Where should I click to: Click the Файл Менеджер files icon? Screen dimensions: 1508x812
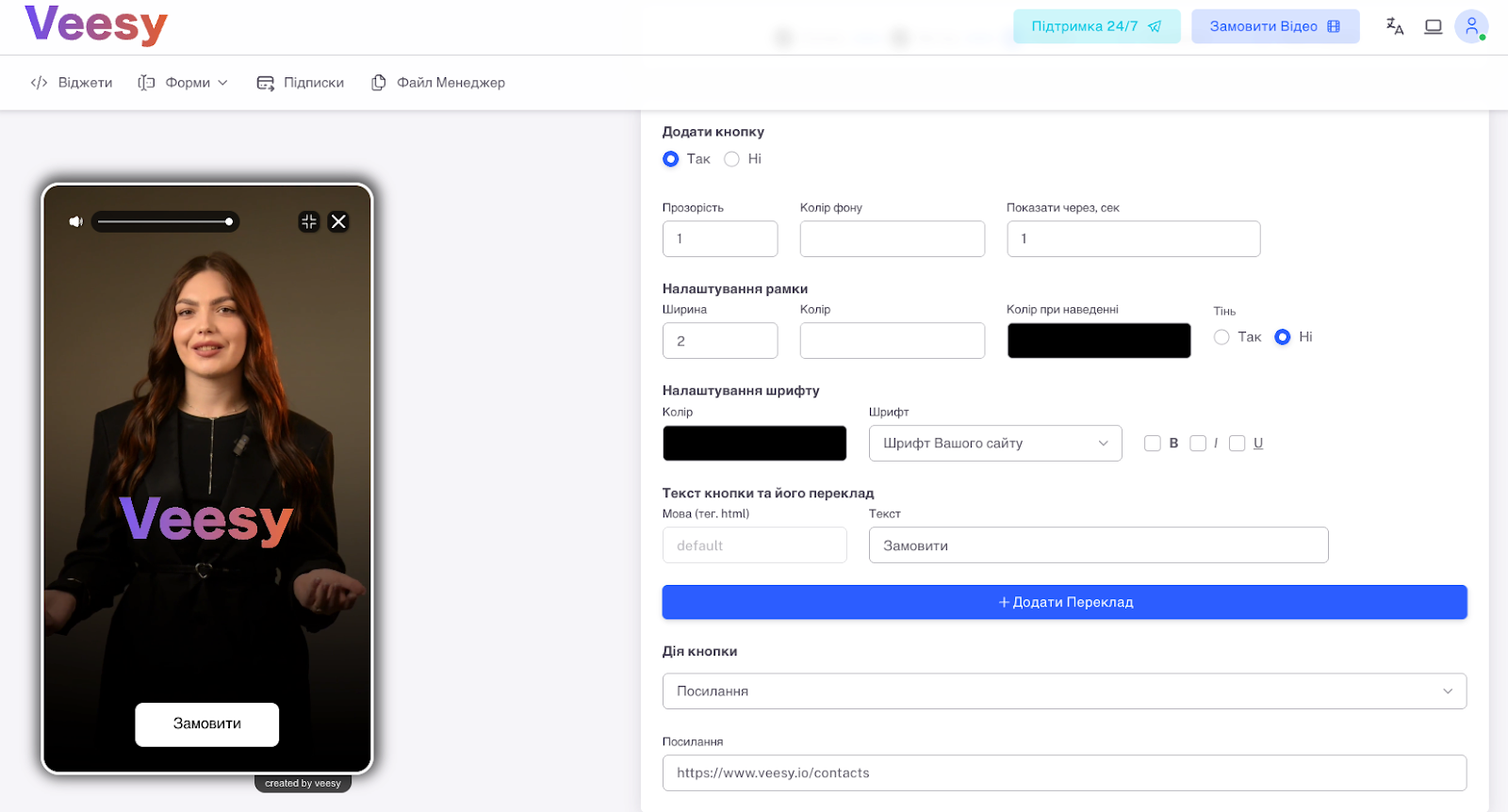[379, 83]
